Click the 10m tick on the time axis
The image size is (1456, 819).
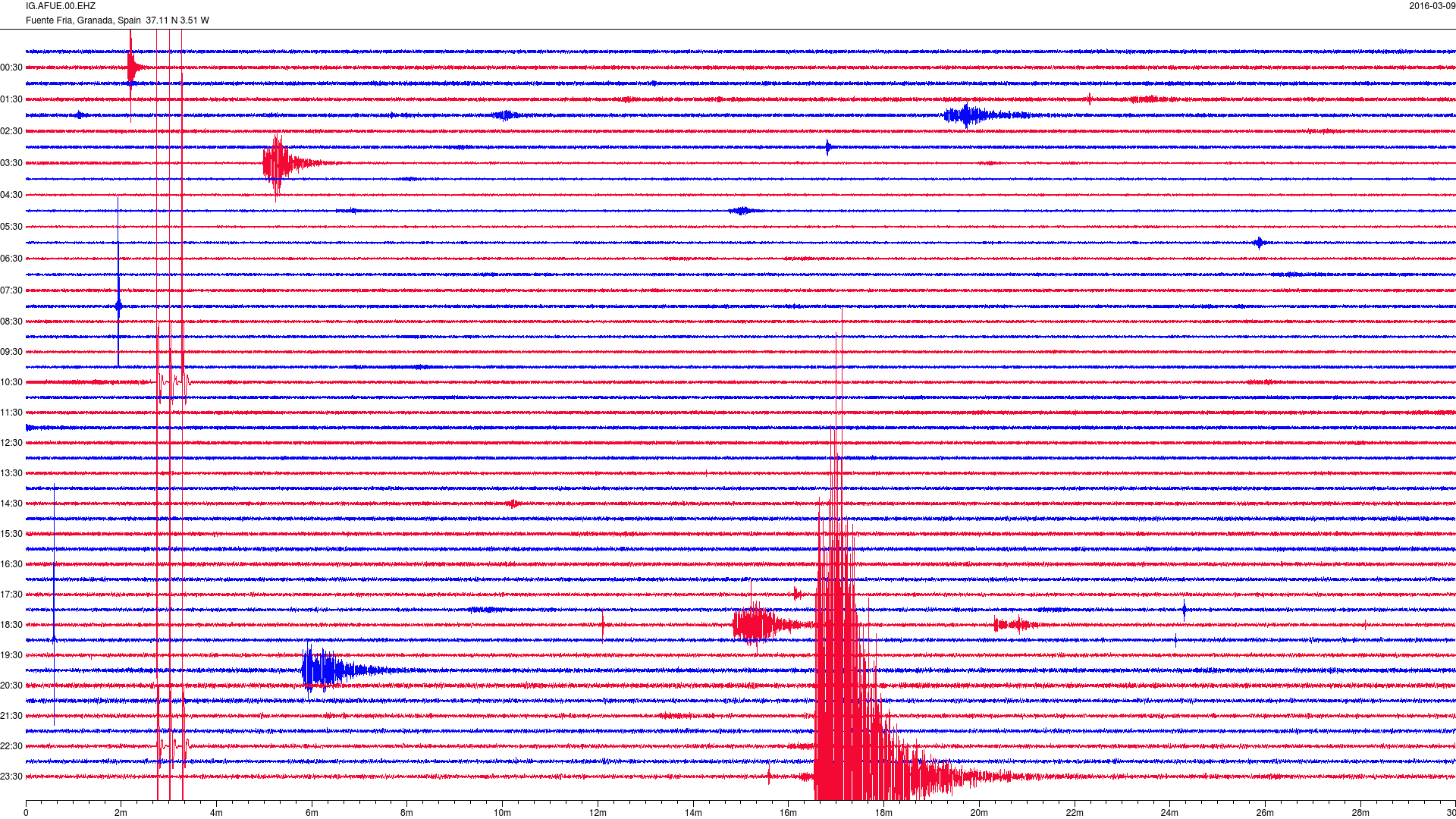502,813
